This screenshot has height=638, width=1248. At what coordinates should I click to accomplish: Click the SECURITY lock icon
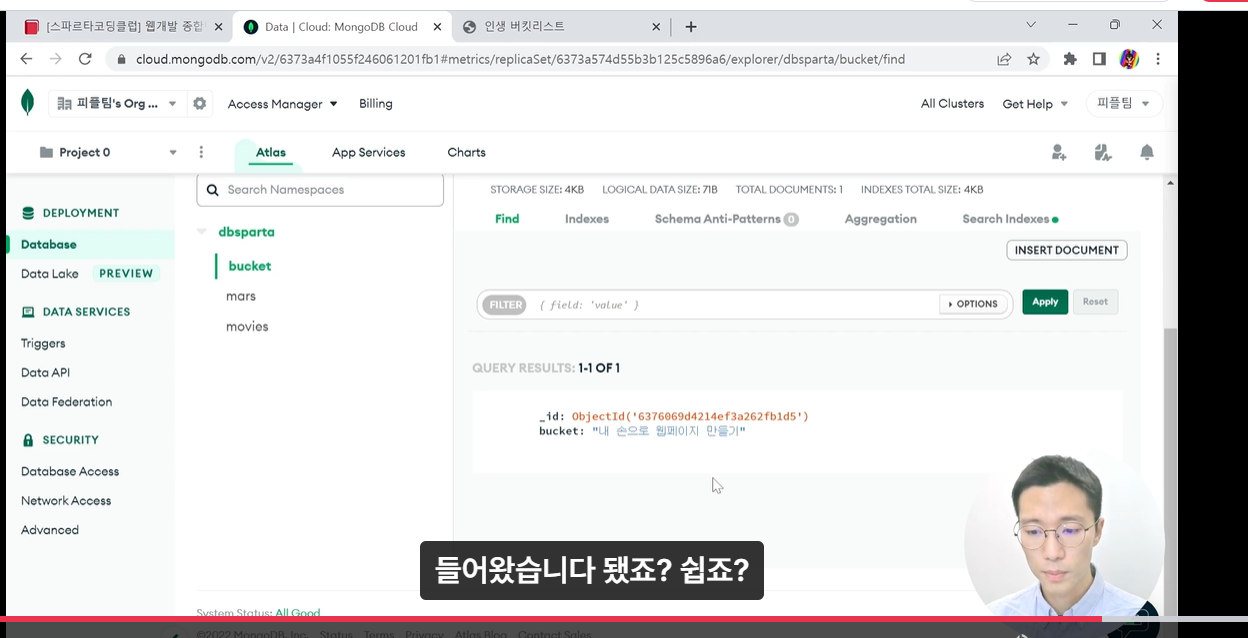pos(28,440)
